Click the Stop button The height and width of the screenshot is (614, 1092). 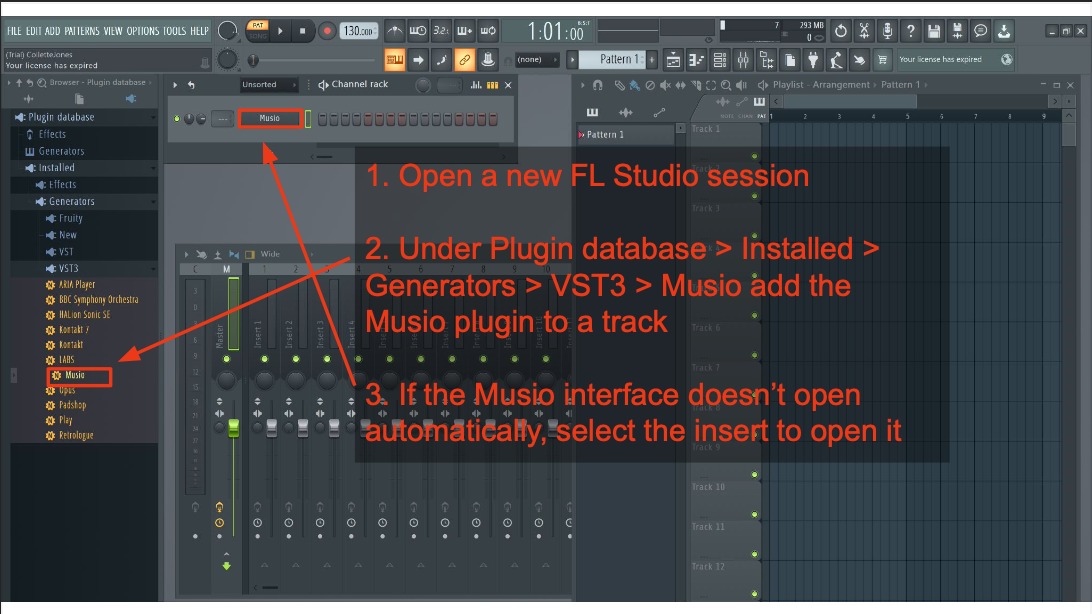(x=302, y=31)
